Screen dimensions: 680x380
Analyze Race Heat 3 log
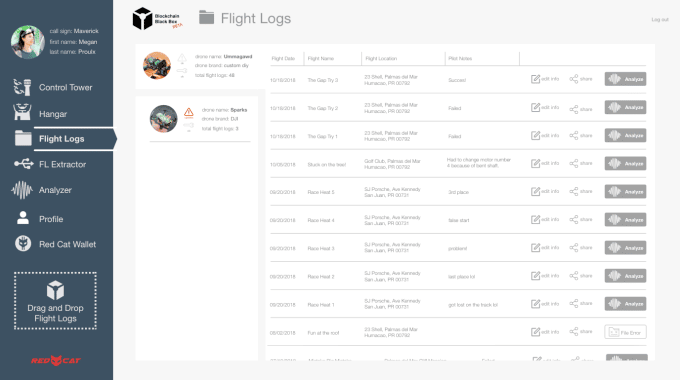pos(625,248)
